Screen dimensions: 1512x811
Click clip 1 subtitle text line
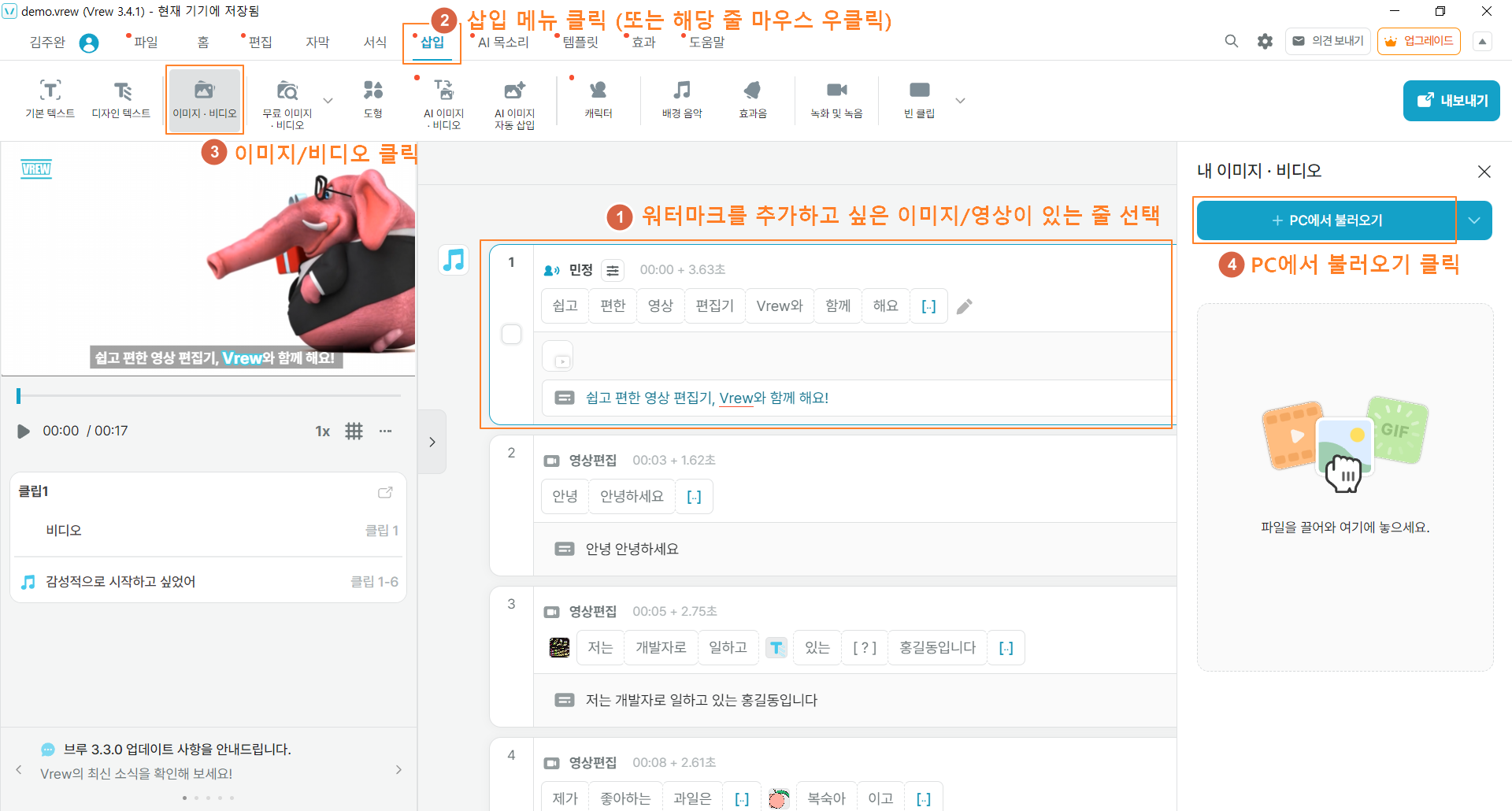pyautogui.click(x=858, y=398)
